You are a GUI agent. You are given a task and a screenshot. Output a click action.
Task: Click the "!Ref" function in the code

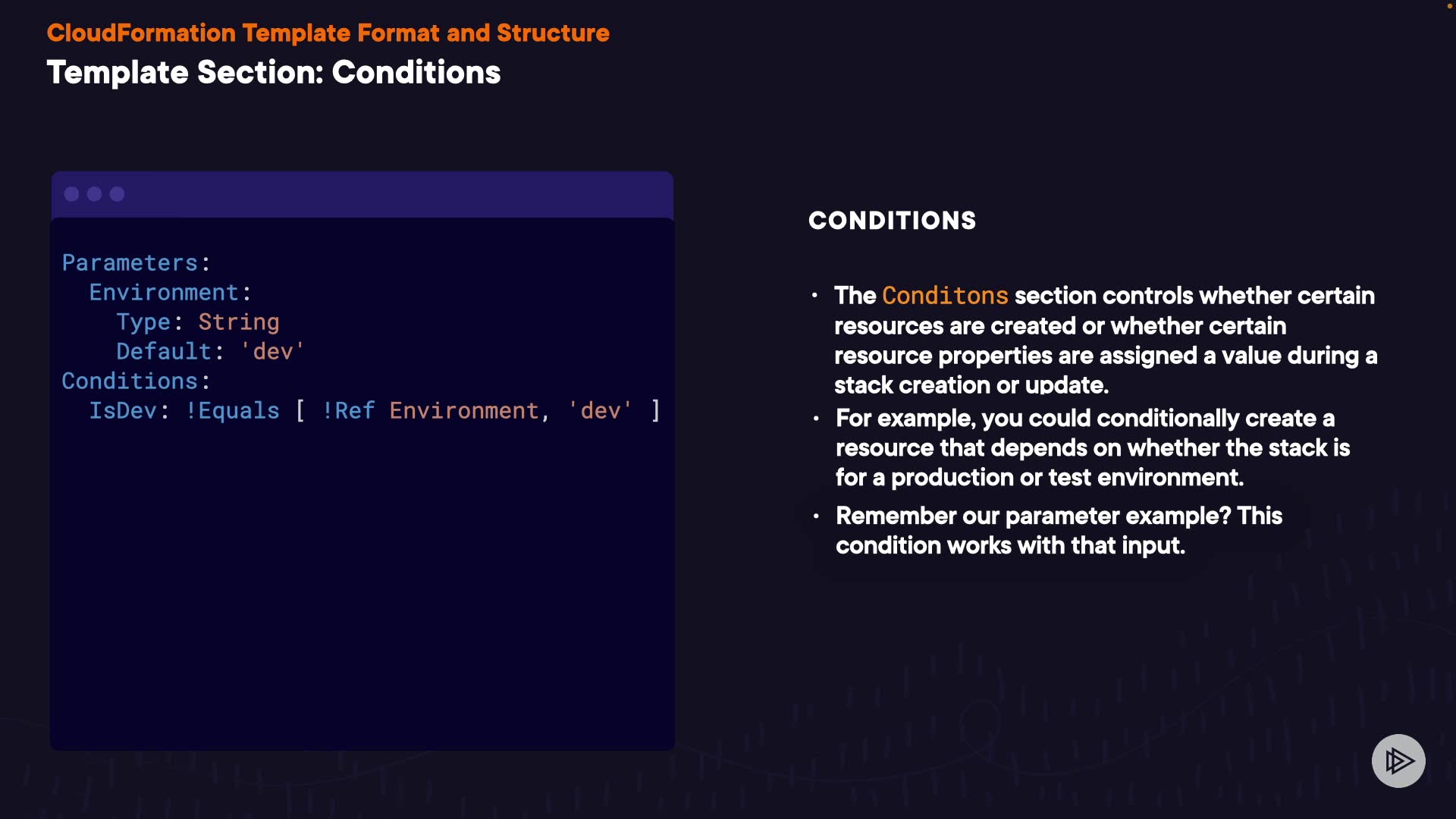pyautogui.click(x=349, y=411)
